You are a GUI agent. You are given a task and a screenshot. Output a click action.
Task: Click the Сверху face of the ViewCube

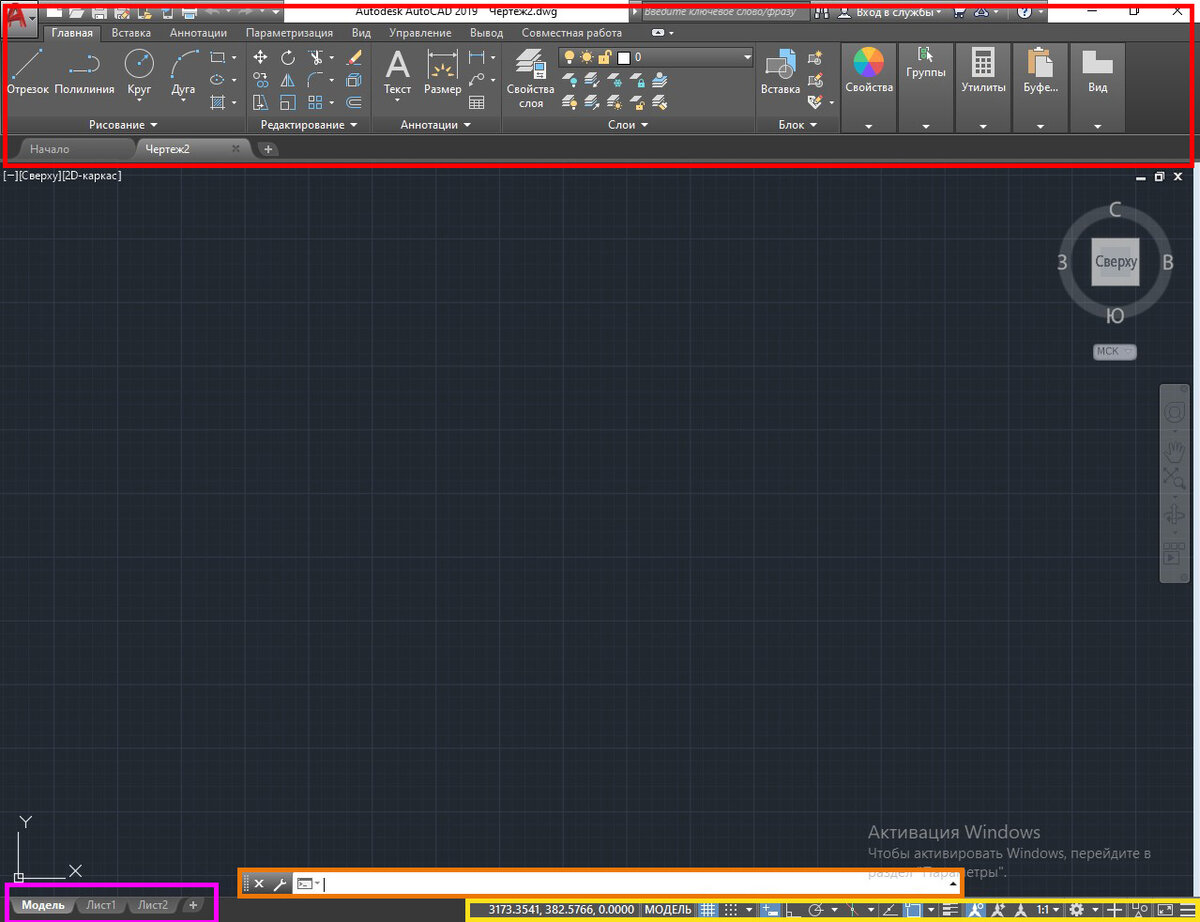(1116, 262)
